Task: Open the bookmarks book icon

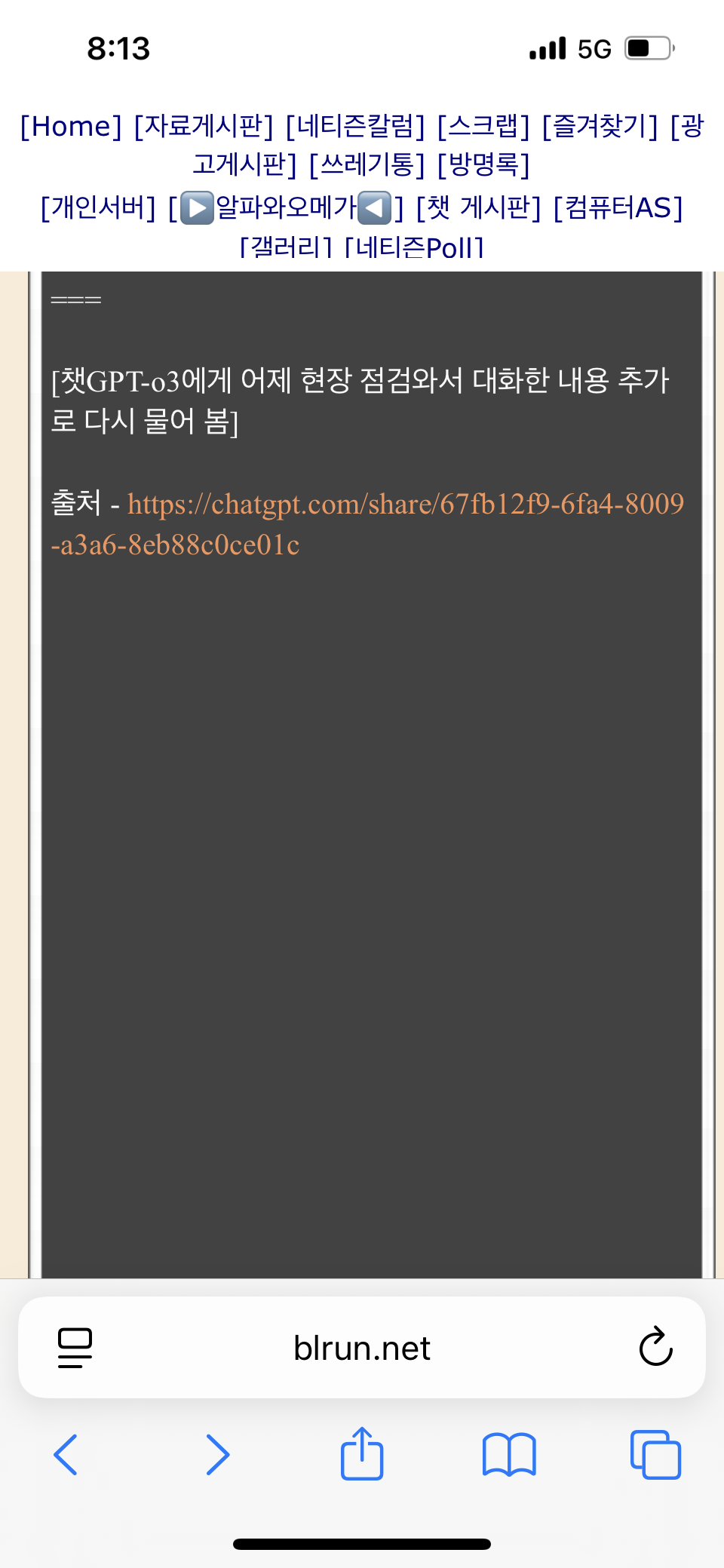Action: point(509,1454)
